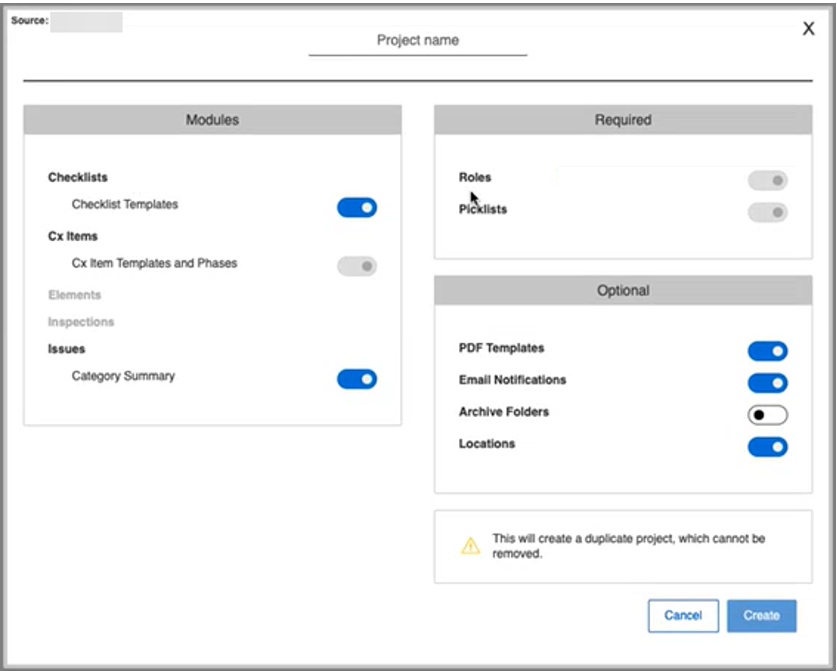Toggle Cx Item Templates and Phases switch
The image size is (837, 672).
357,266
